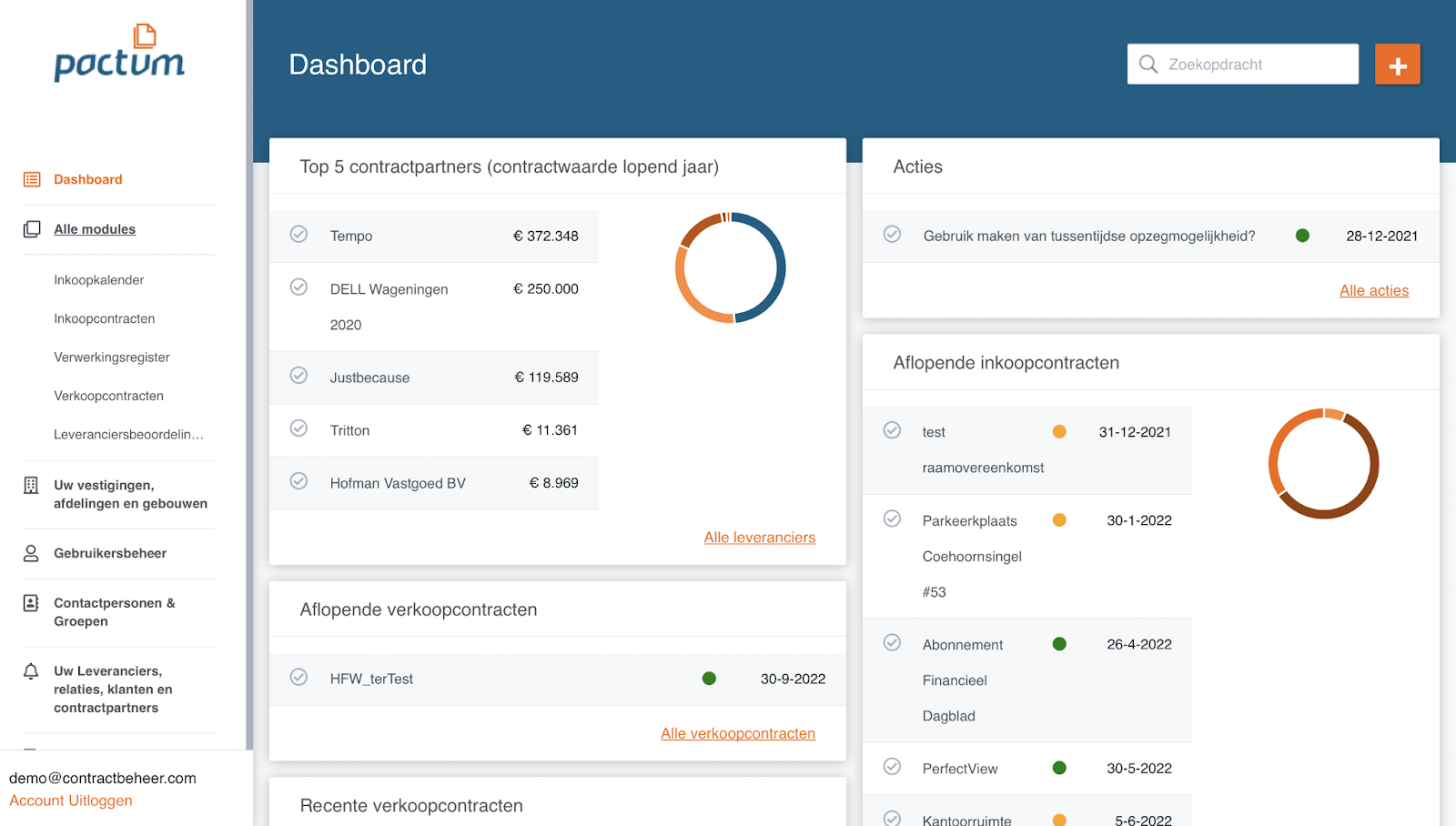Click the search magnifier icon

[x=1148, y=64]
